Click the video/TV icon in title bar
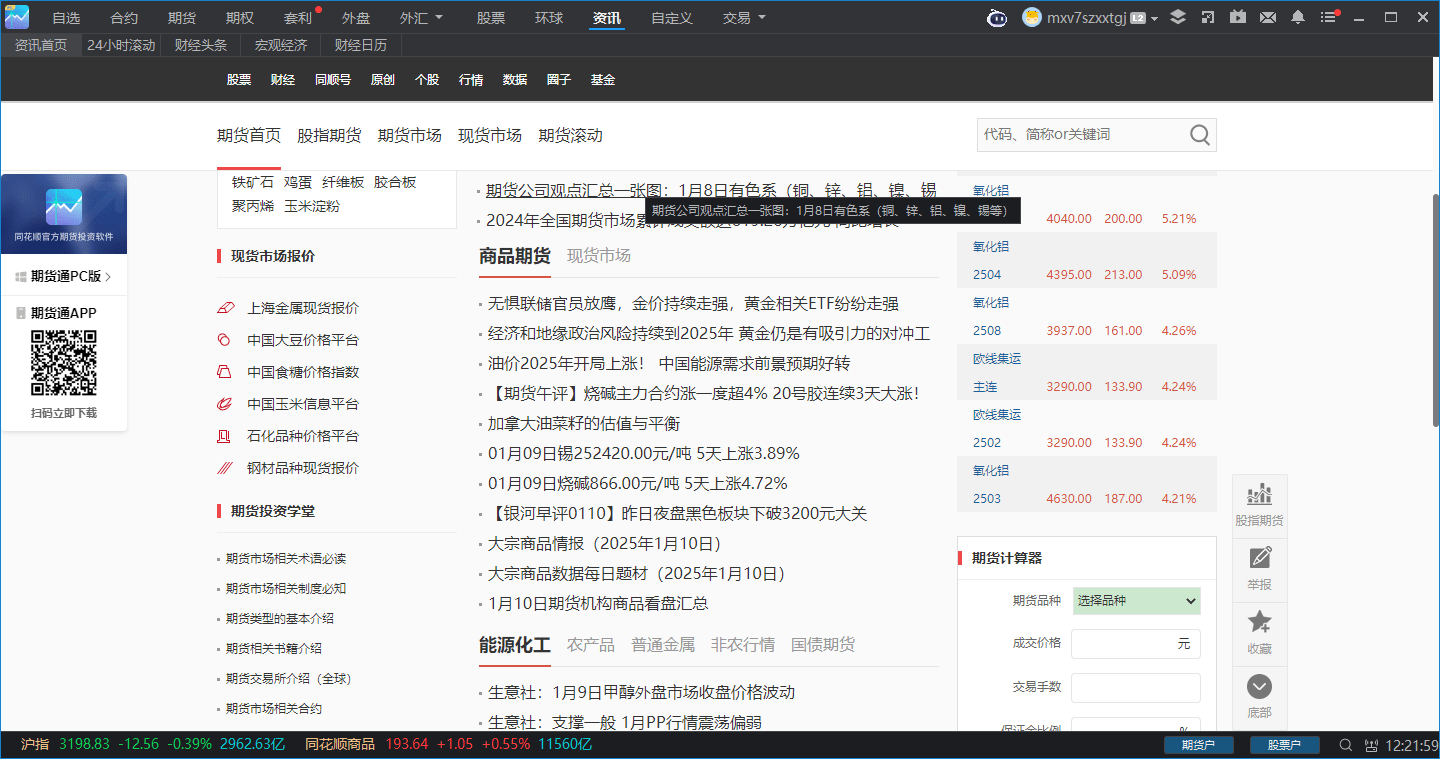1440x759 pixels. click(x=1238, y=17)
